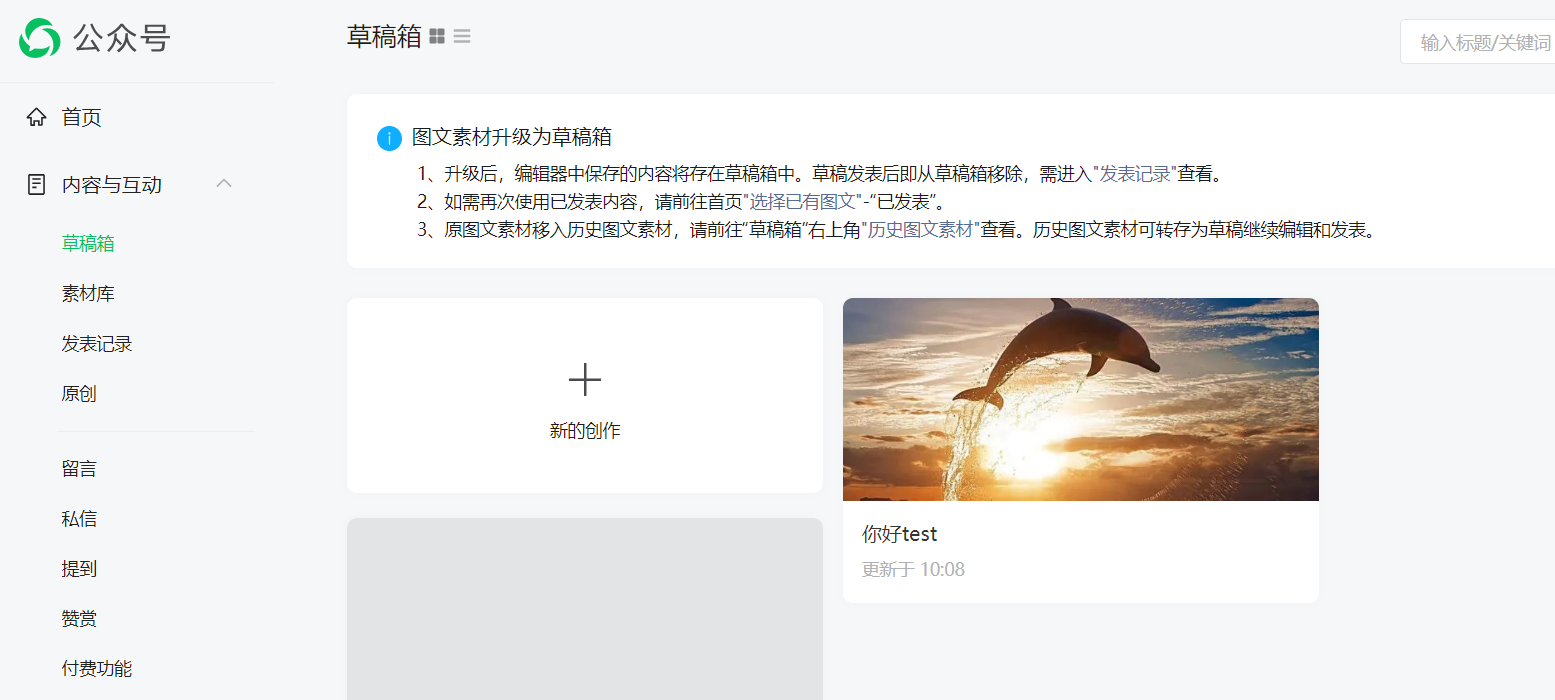Go to 发表记录 in sidebar
The image size is (1555, 700).
pos(97,343)
